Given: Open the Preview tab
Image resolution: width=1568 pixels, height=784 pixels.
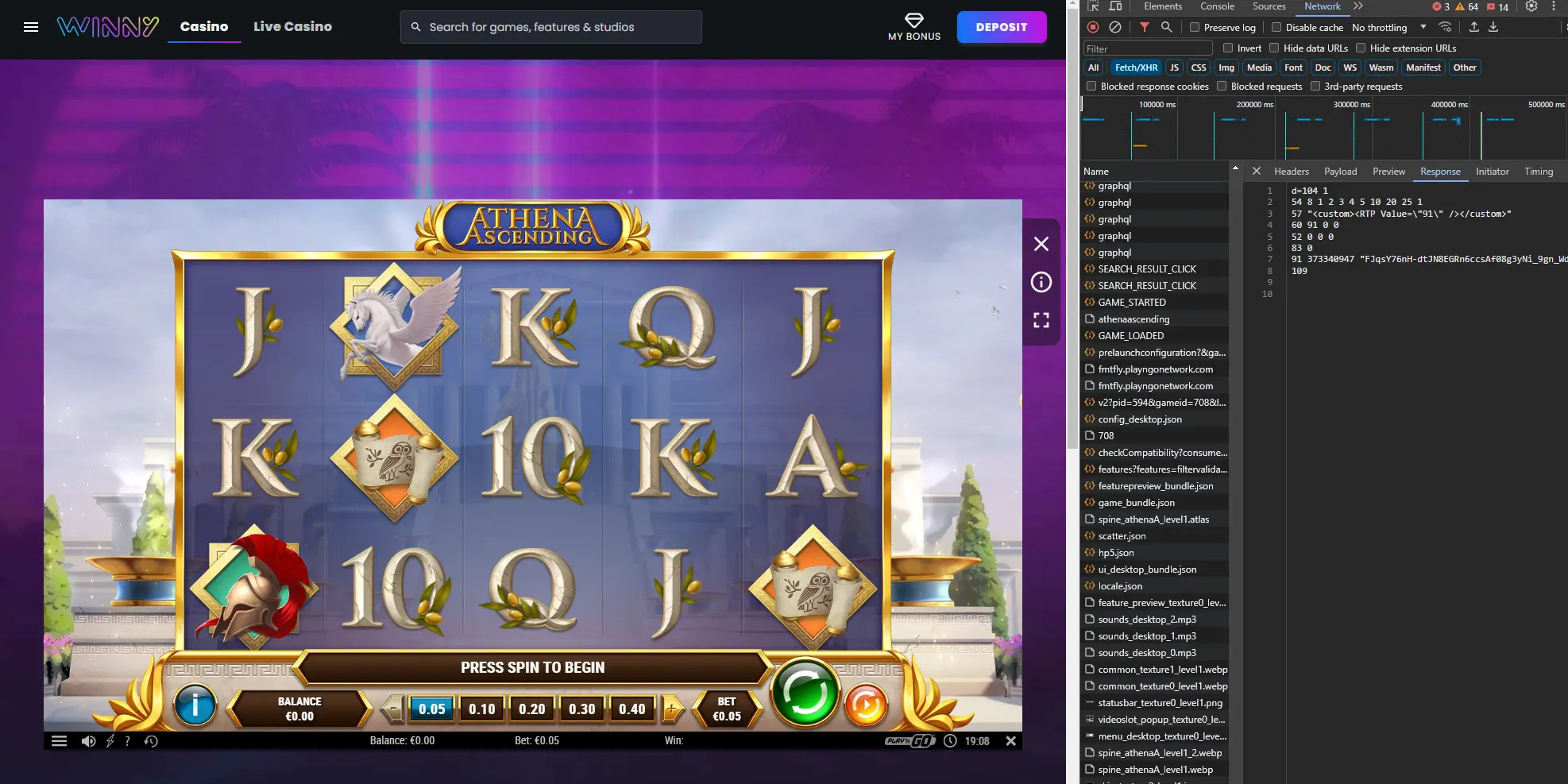Looking at the screenshot, I should (x=1388, y=172).
